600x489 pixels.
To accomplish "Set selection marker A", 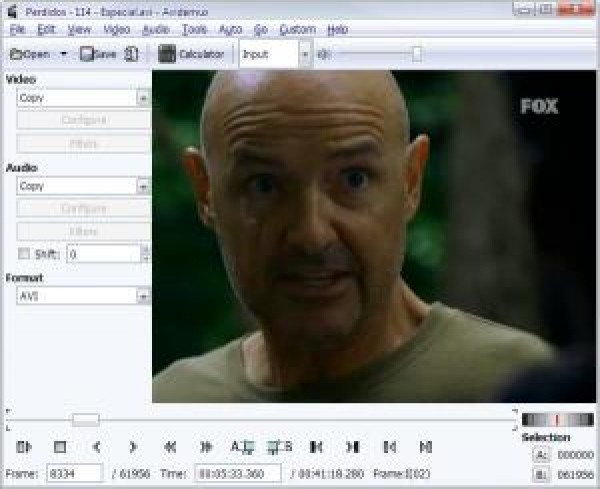I will (243, 447).
